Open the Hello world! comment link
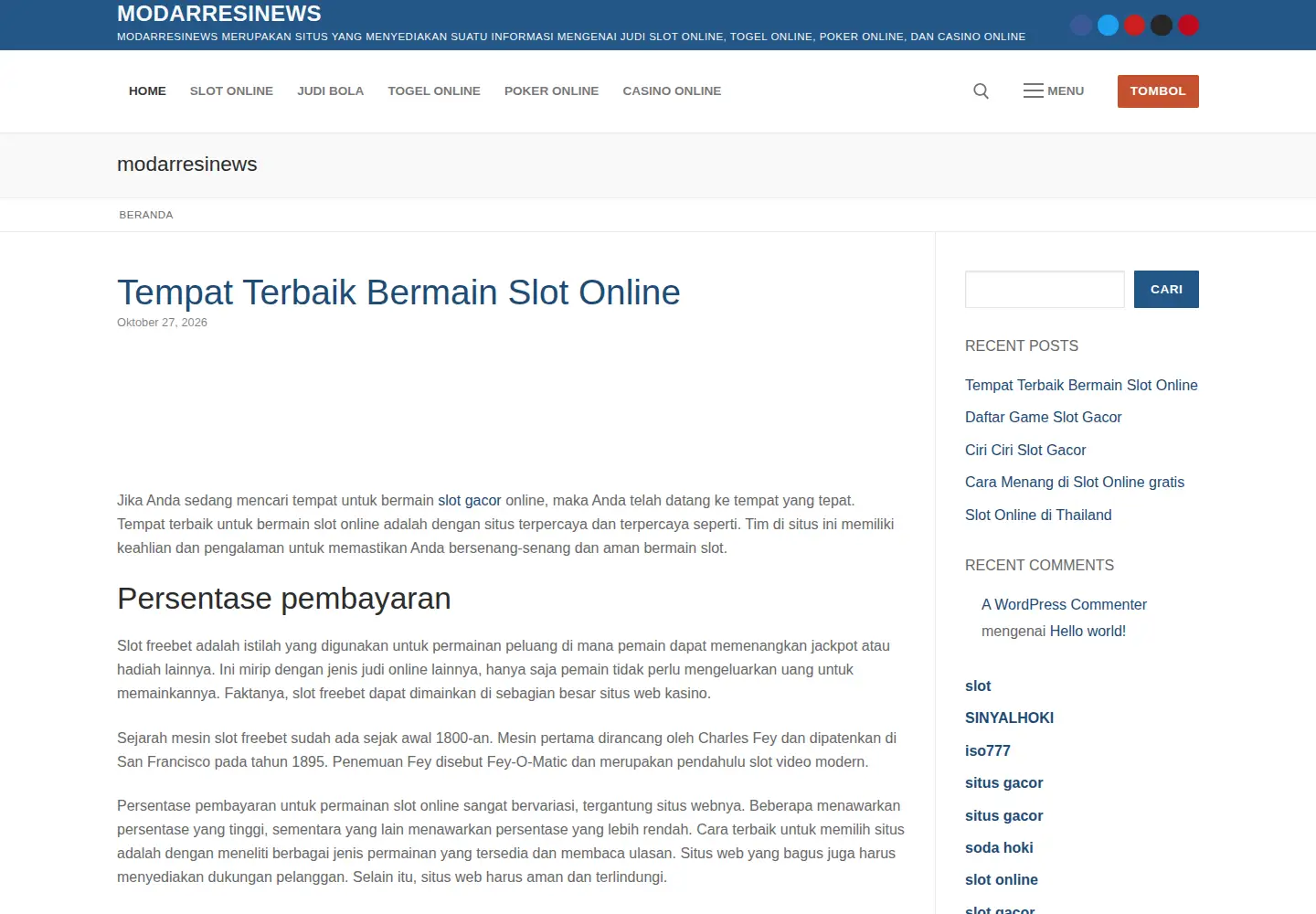1316x914 pixels. [x=1088, y=632]
